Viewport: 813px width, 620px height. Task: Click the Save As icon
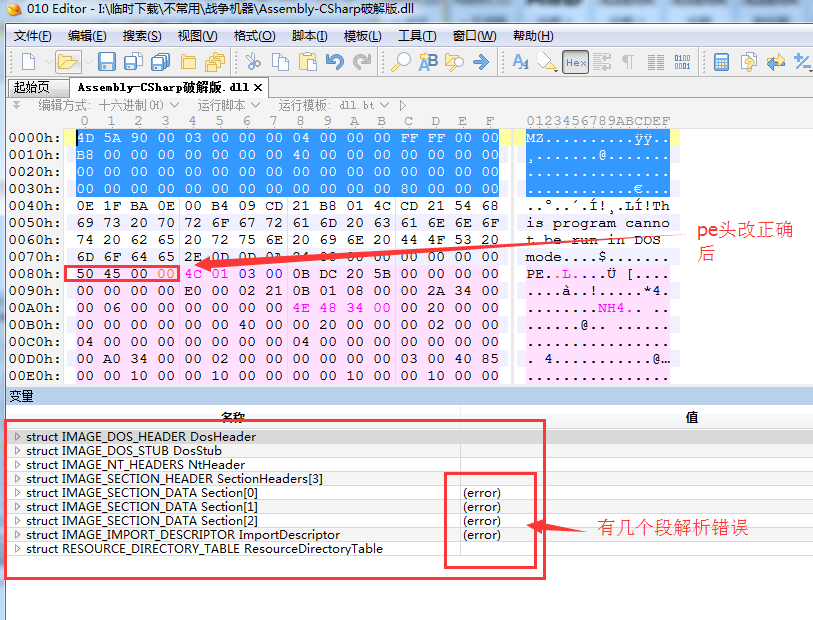point(133,62)
